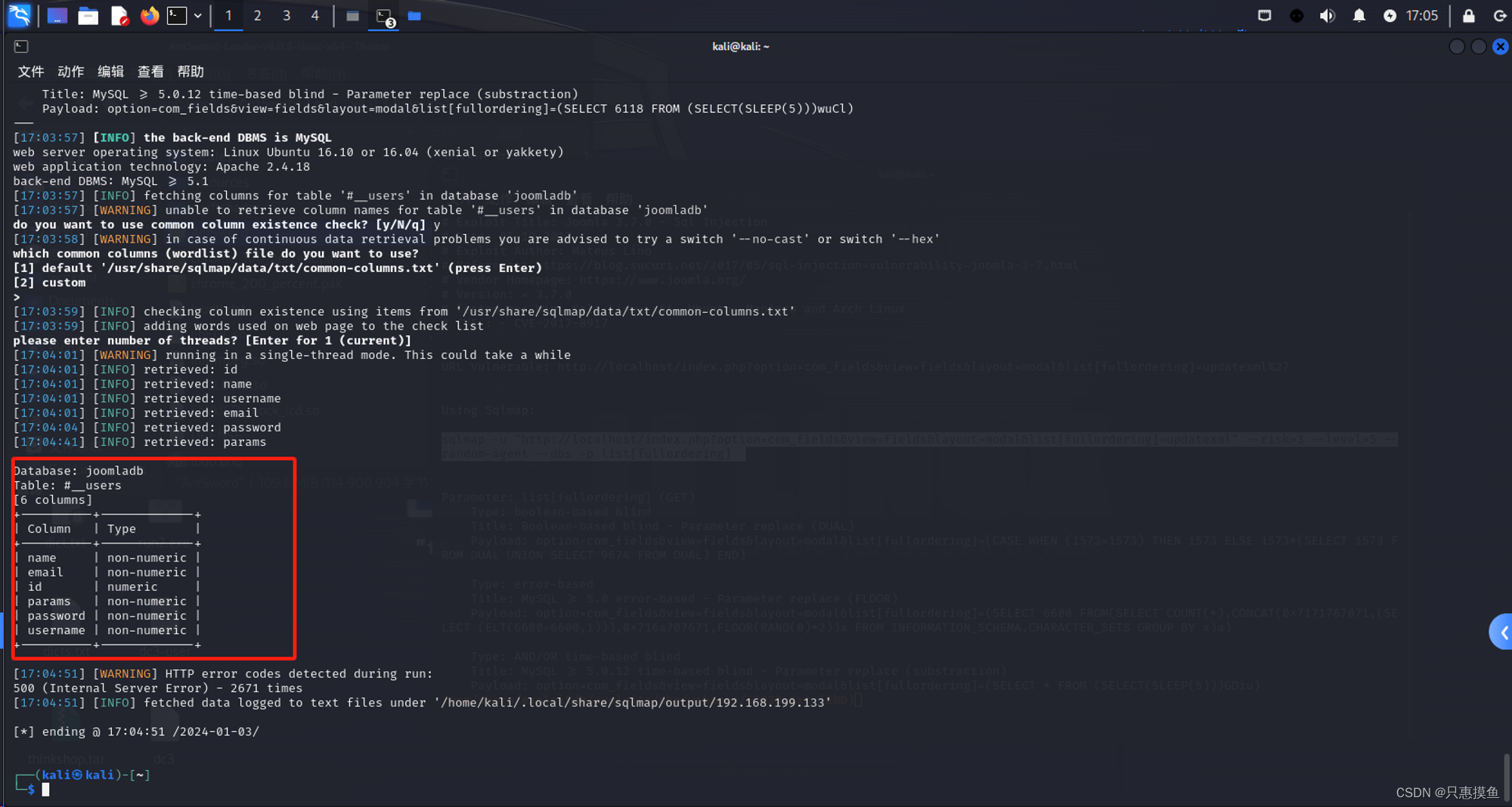Select the blue folder window taskbar button

(414, 16)
